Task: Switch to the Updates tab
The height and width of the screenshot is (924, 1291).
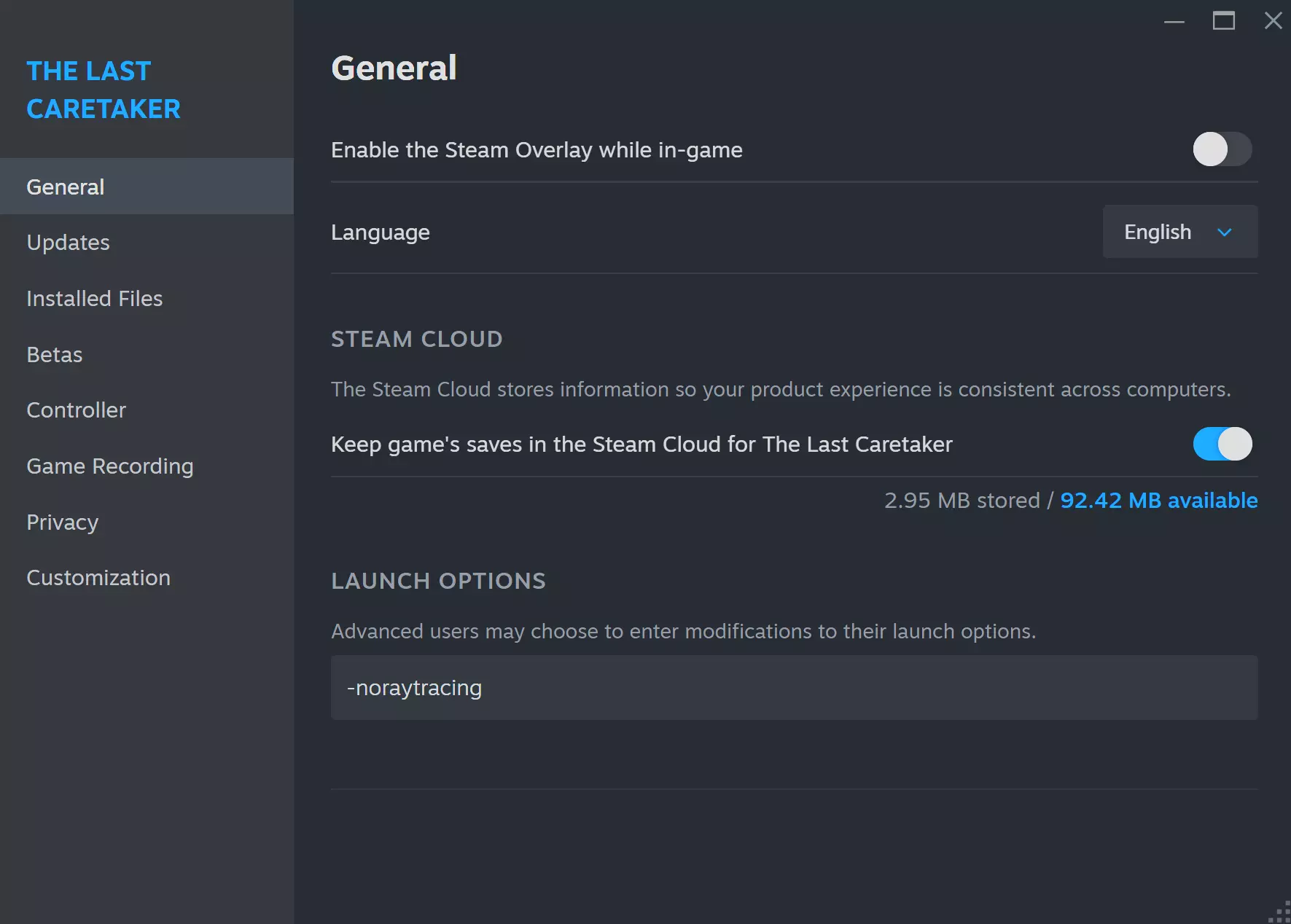Action: (69, 243)
